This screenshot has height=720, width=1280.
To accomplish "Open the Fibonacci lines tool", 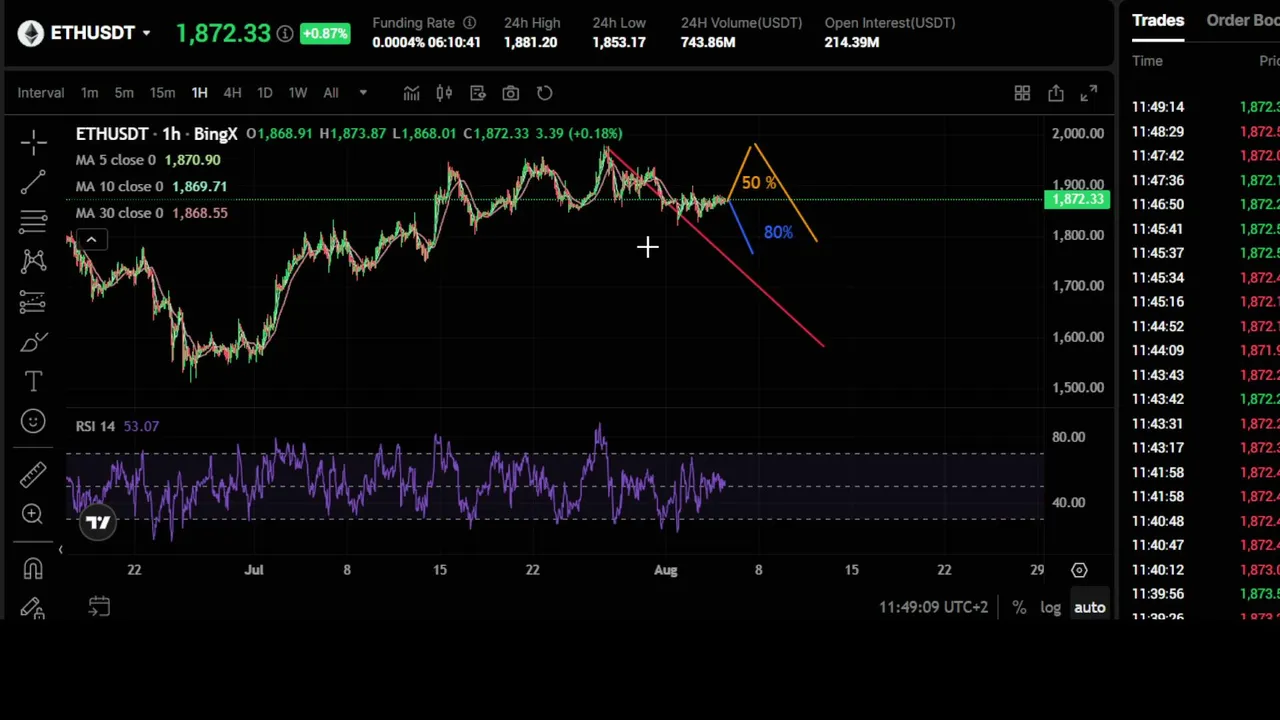I will pyautogui.click(x=33, y=221).
